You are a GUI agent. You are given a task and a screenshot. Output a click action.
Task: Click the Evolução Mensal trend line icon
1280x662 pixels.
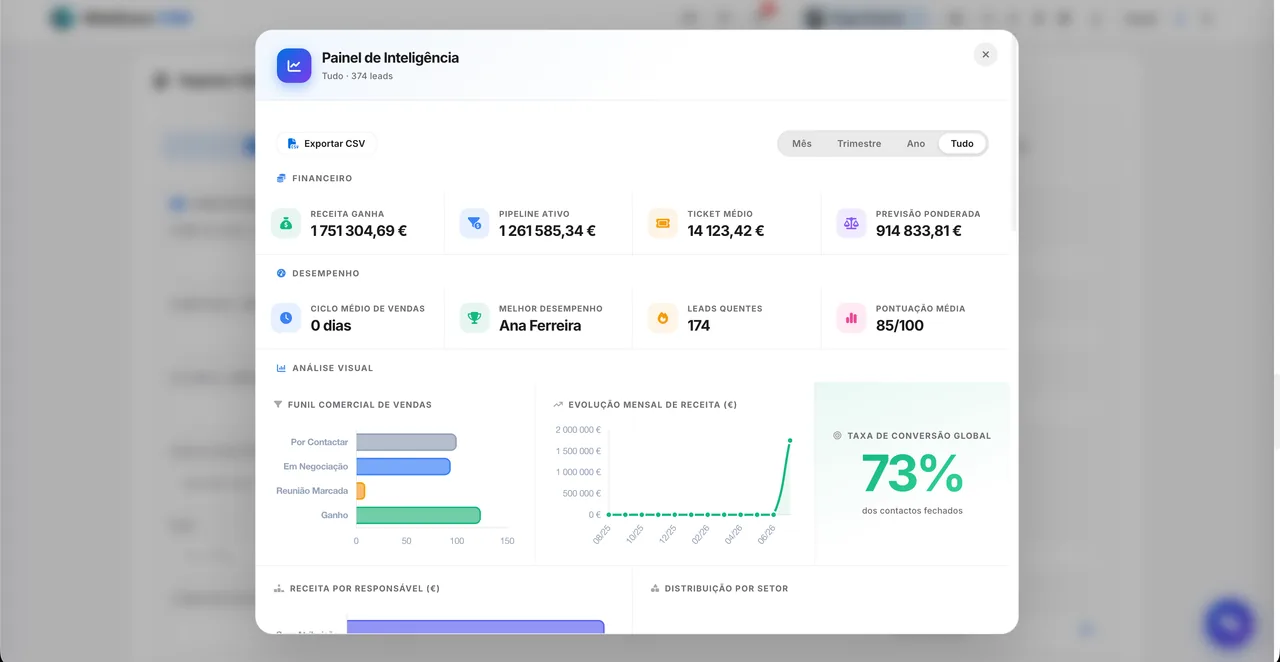[558, 405]
